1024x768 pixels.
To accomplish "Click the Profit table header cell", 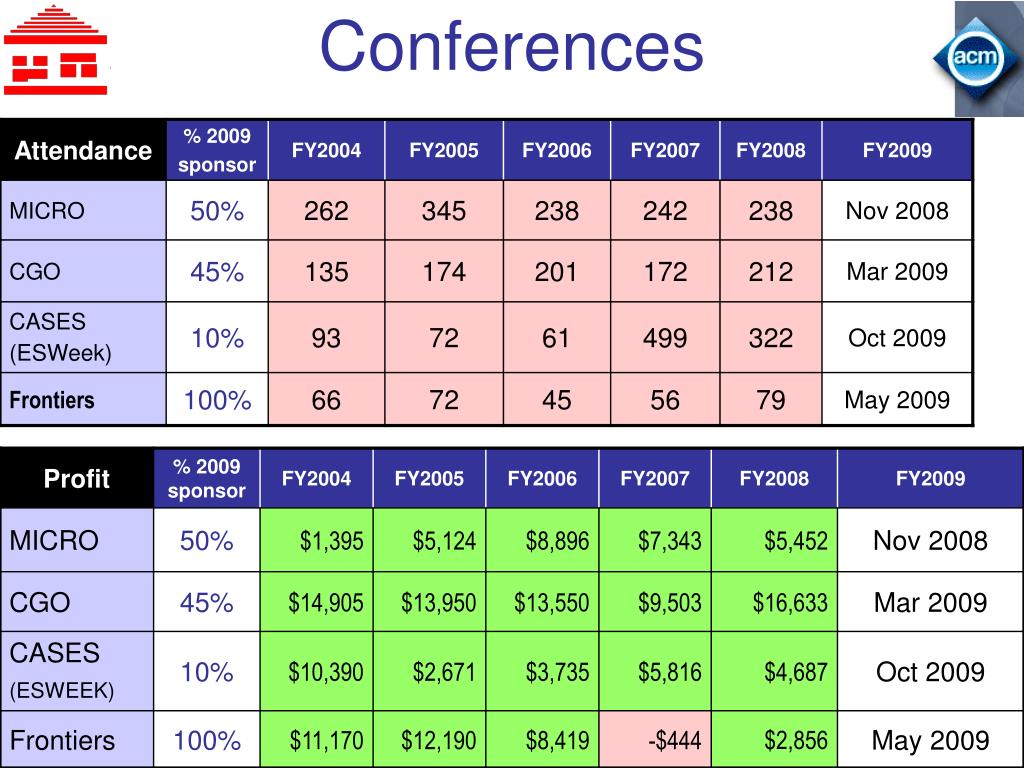I will [77, 478].
